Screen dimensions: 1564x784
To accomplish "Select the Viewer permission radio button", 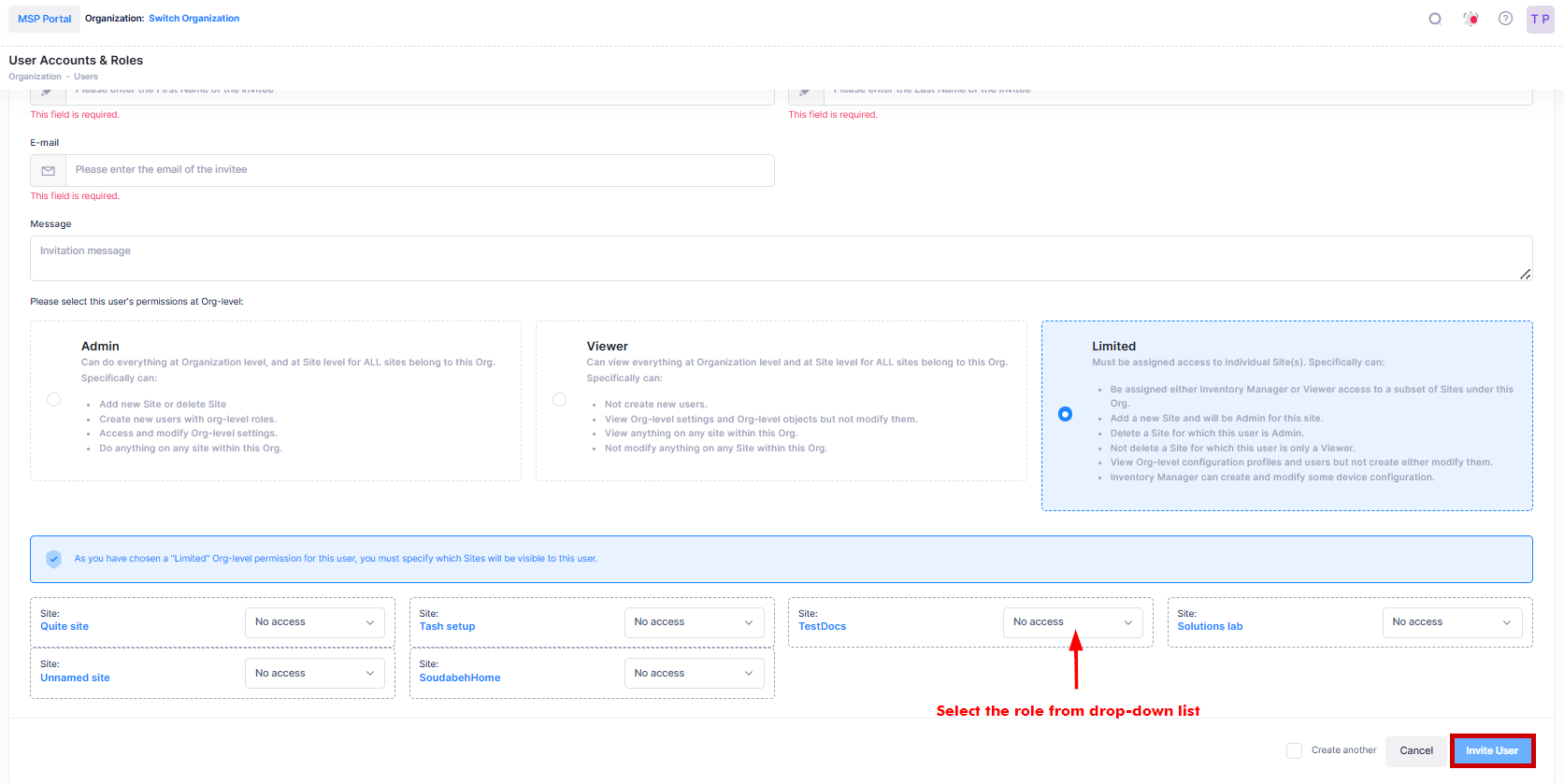I will pyautogui.click(x=559, y=400).
